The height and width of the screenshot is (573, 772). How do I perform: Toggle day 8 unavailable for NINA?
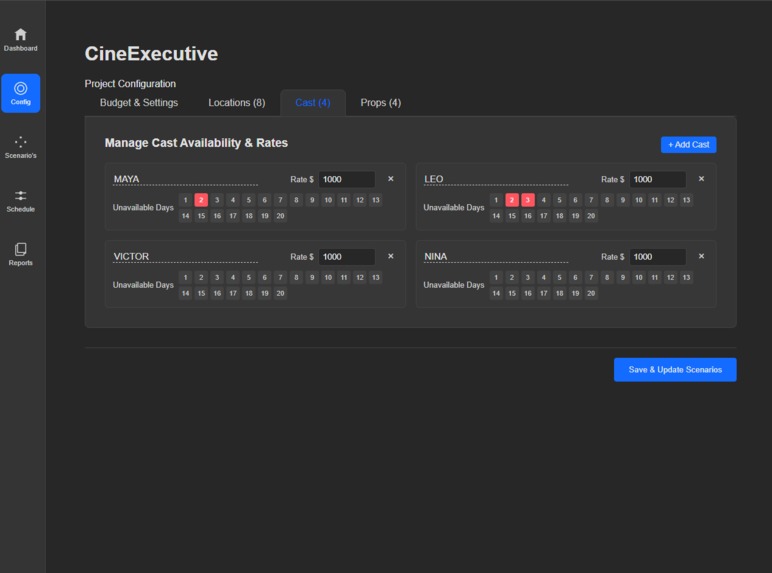607,277
